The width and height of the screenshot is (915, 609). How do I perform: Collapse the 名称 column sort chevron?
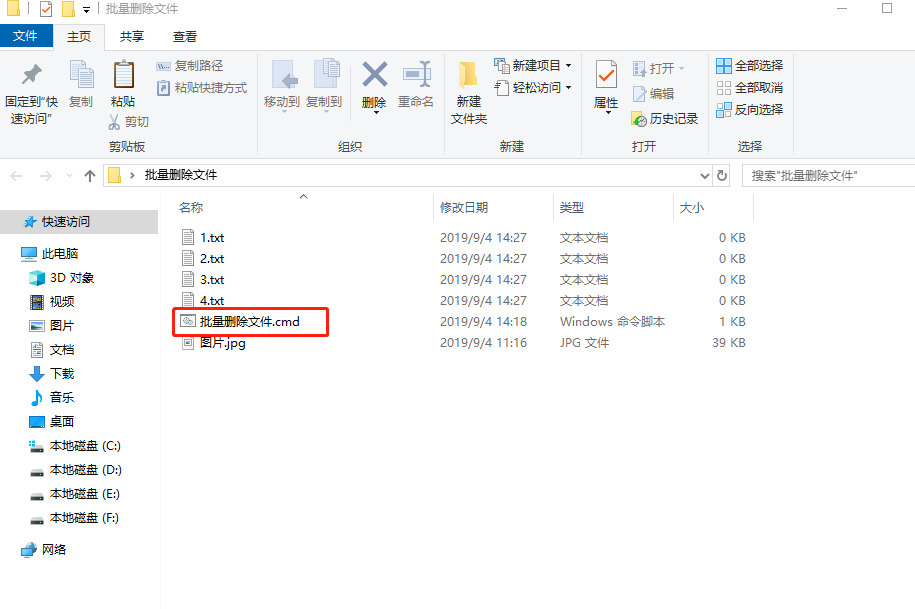pyautogui.click(x=303, y=198)
